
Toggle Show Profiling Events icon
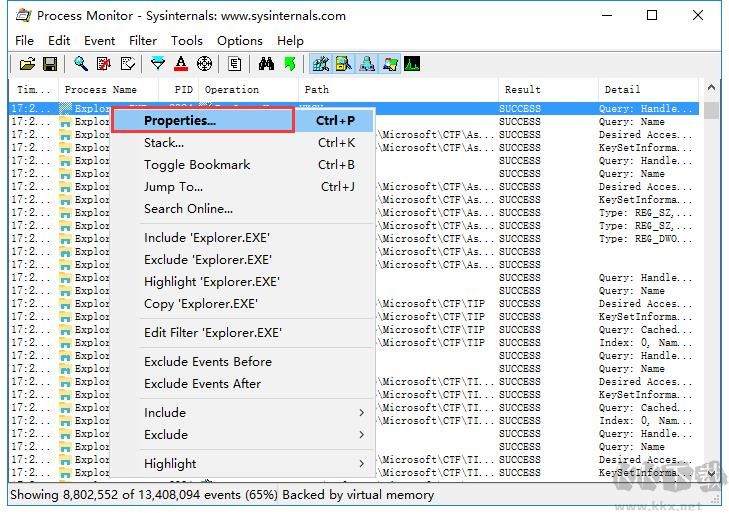coord(412,64)
